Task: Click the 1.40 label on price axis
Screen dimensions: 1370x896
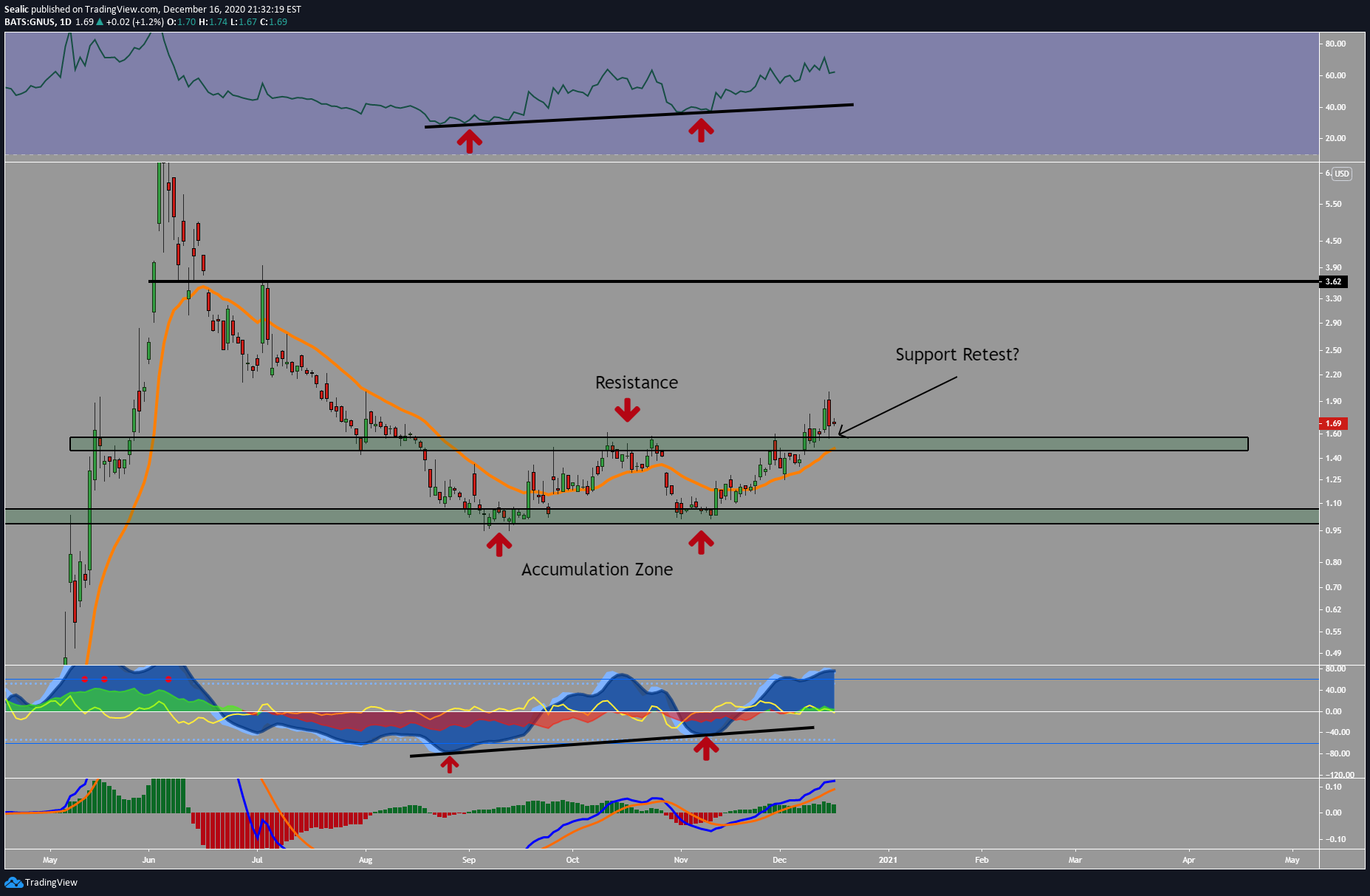Action: pyautogui.click(x=1333, y=458)
